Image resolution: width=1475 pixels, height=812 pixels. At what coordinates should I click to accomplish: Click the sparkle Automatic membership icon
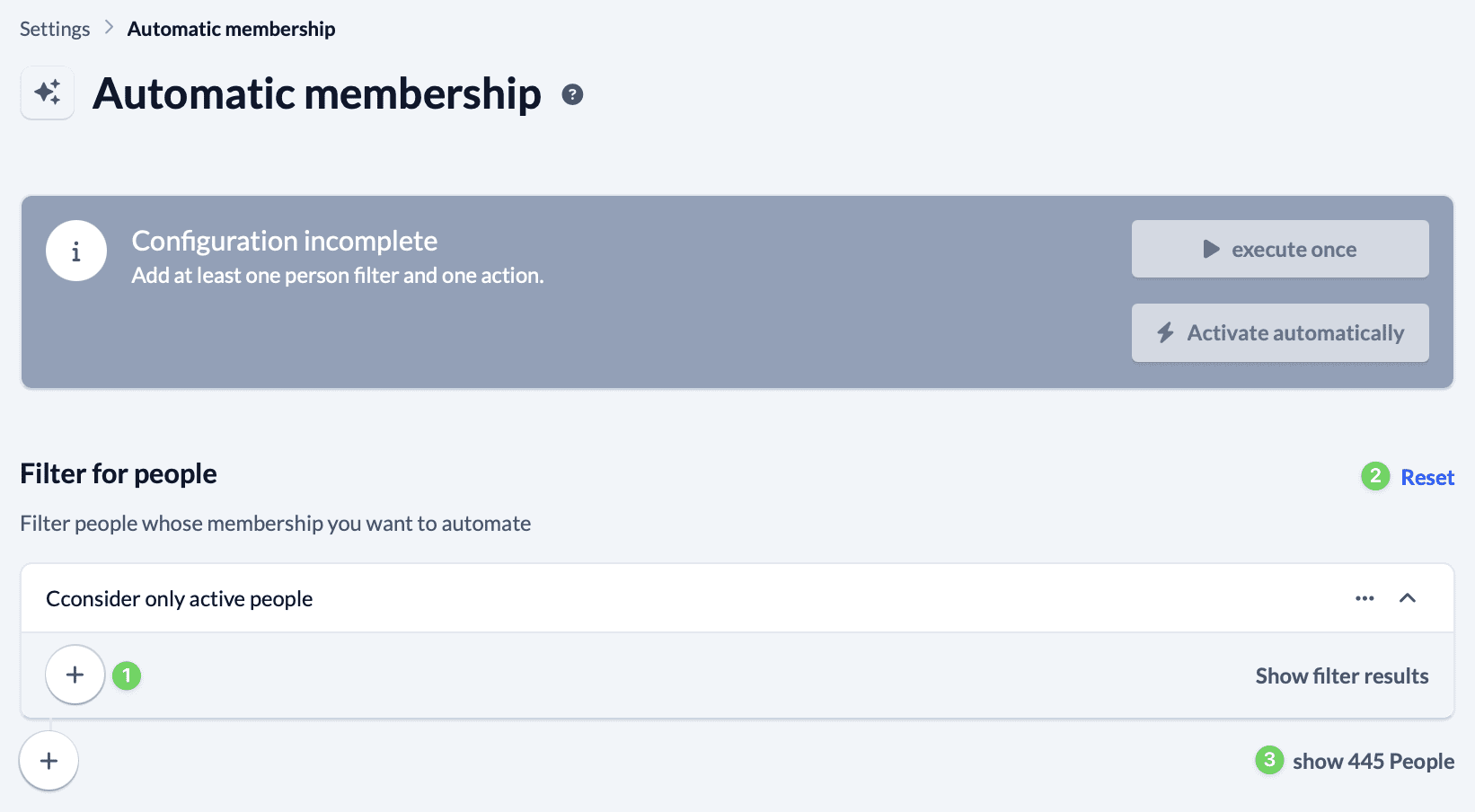tap(48, 93)
